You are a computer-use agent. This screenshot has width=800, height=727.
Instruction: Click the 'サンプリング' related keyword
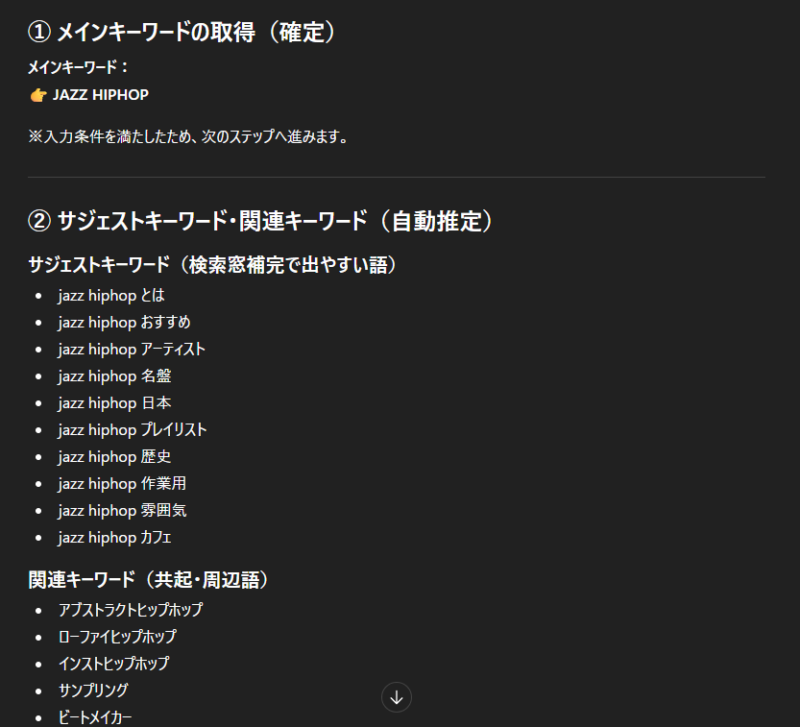tap(93, 690)
